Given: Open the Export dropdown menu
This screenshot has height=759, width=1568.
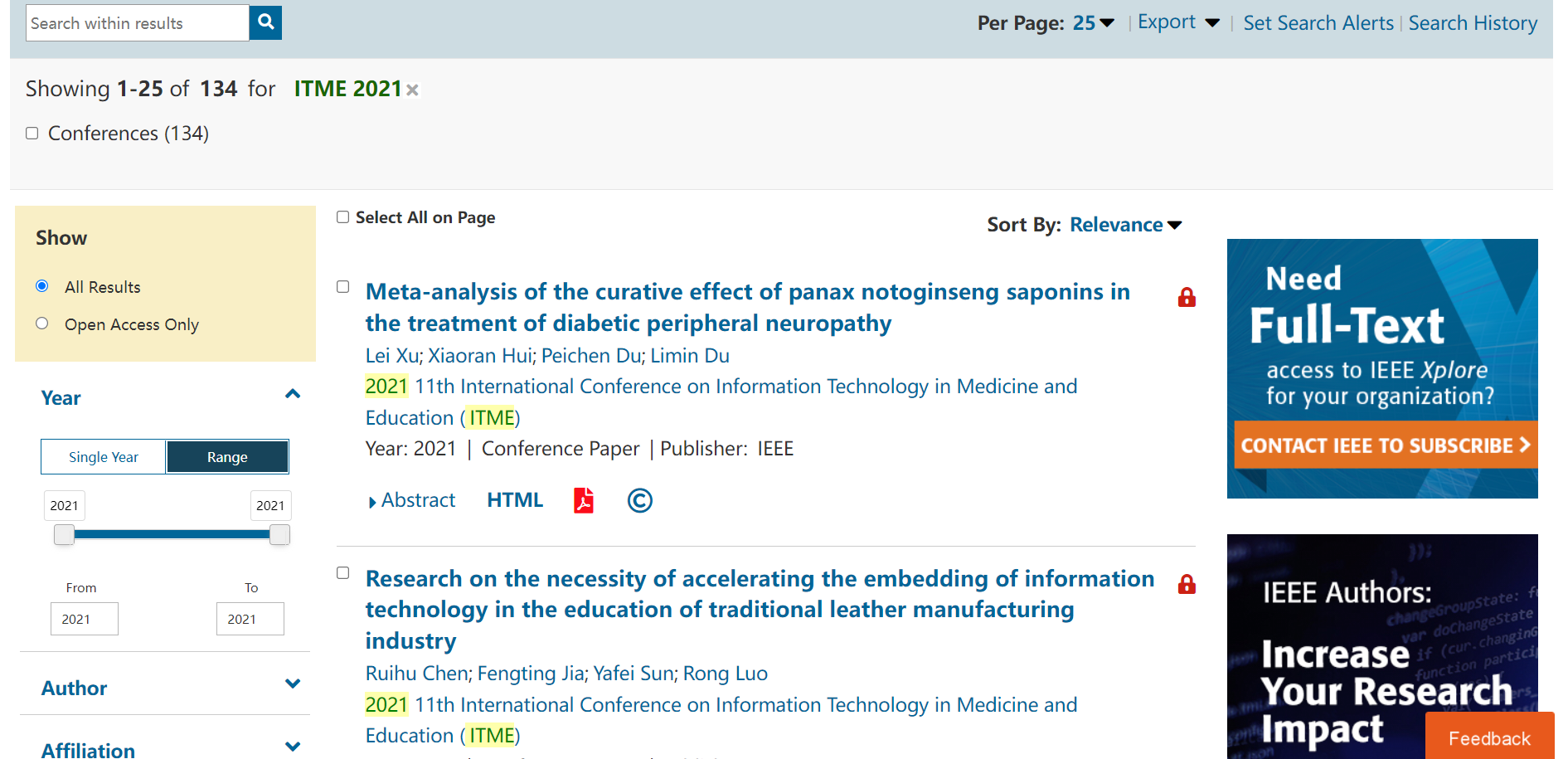Looking at the screenshot, I should (x=1177, y=22).
